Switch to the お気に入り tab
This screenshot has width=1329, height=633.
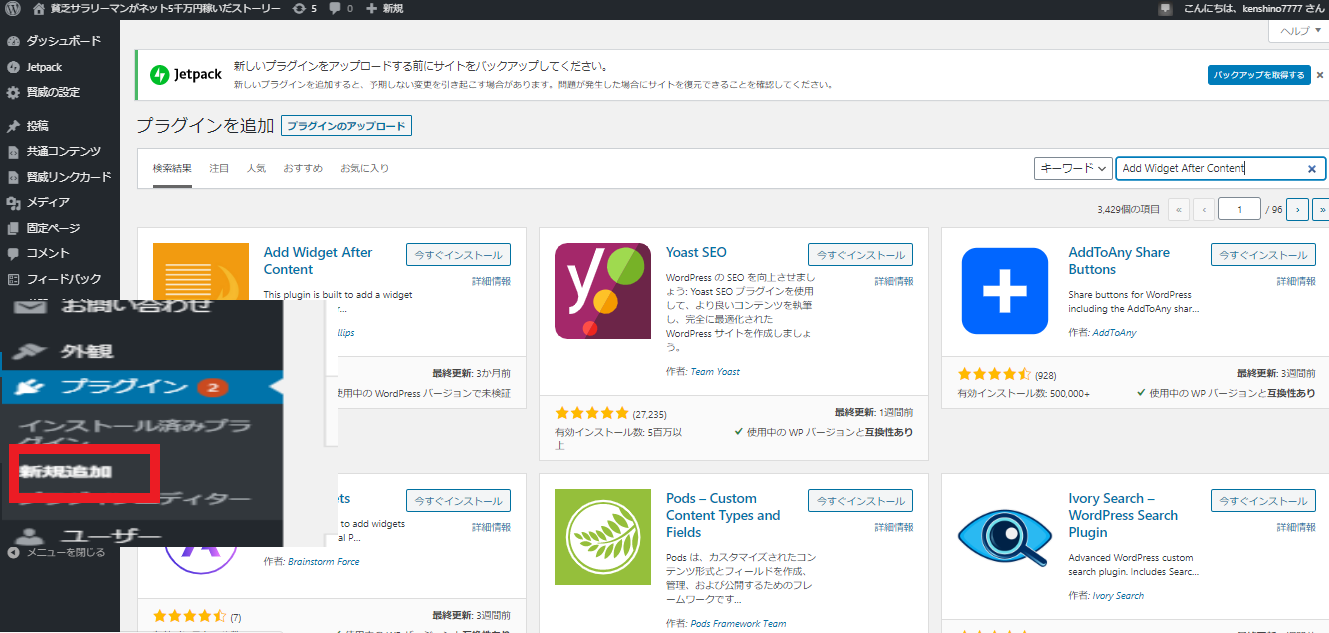pos(364,168)
